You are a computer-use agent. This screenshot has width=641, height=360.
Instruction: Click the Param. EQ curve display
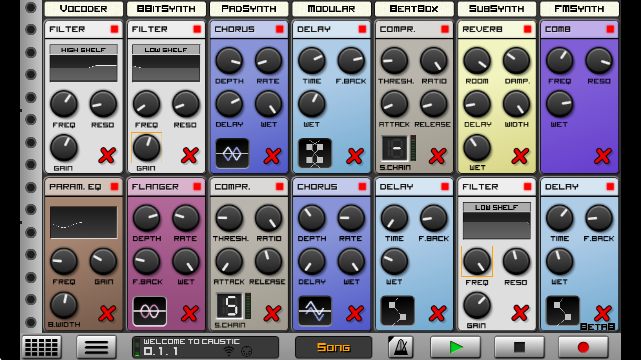click(83, 222)
